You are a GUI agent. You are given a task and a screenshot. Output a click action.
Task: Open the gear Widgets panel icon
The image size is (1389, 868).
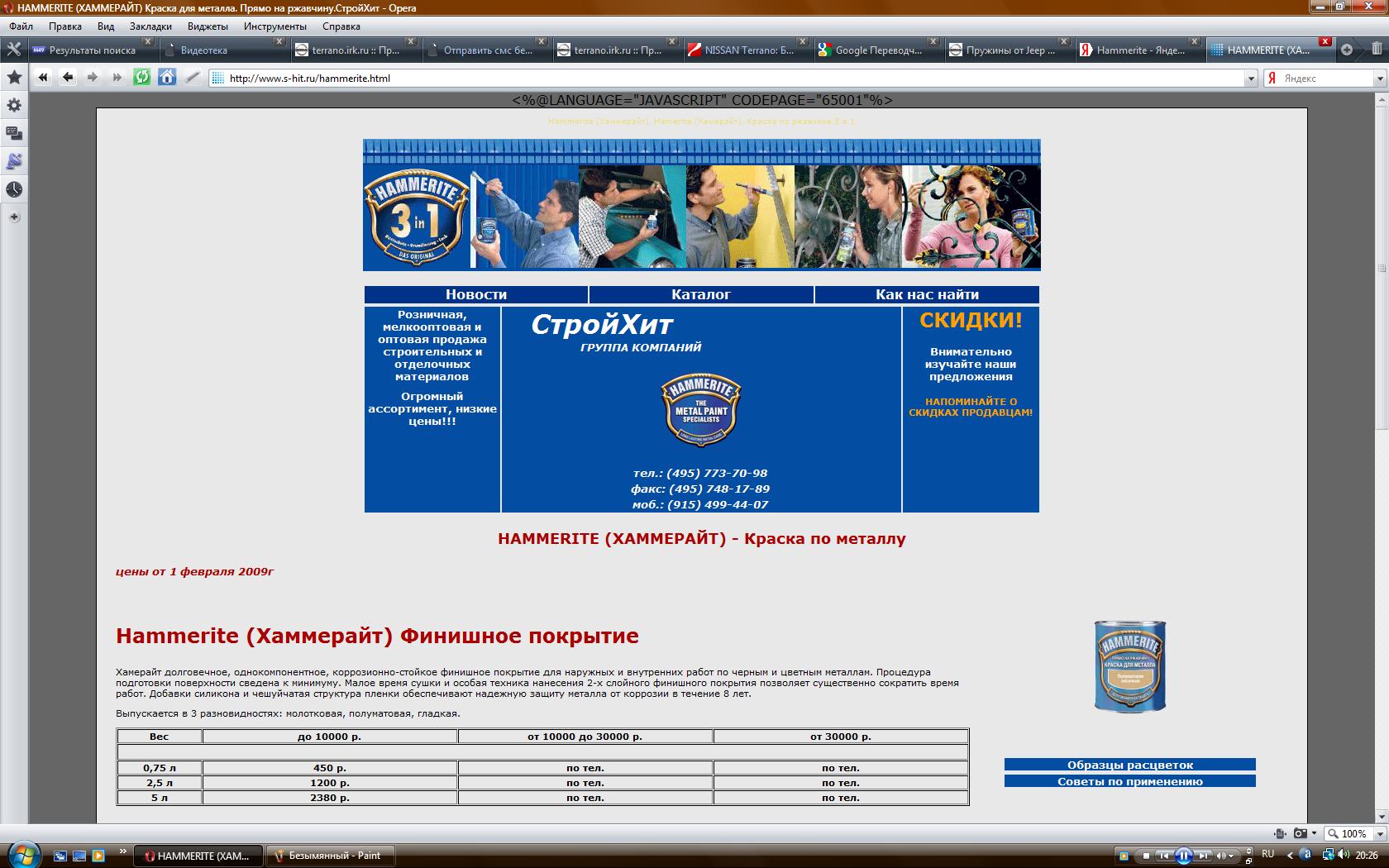click(x=14, y=106)
